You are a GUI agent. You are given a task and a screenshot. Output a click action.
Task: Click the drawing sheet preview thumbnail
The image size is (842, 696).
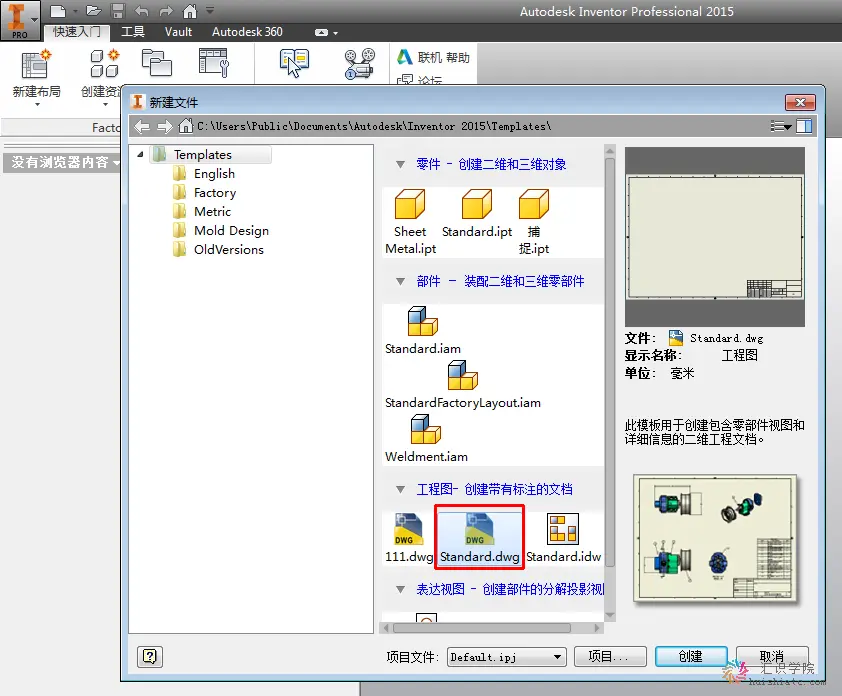715,237
